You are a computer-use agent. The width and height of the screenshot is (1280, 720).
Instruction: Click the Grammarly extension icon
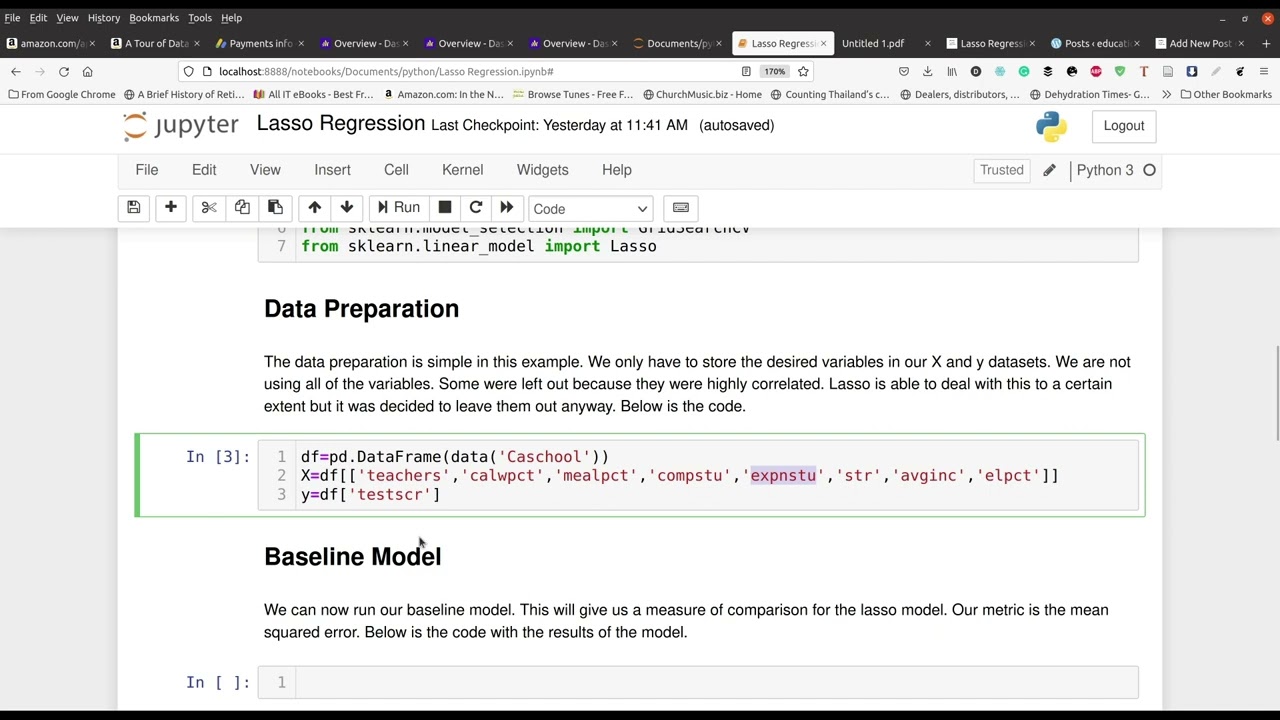click(1024, 72)
